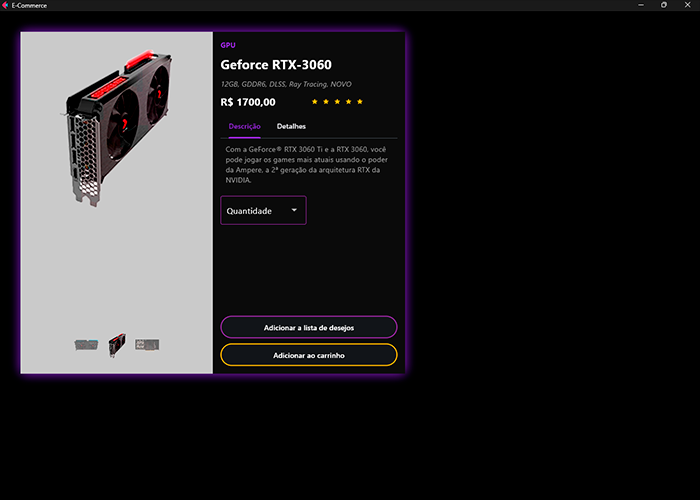700x500 pixels.
Task: Give five stars using the last star
Action: click(360, 102)
